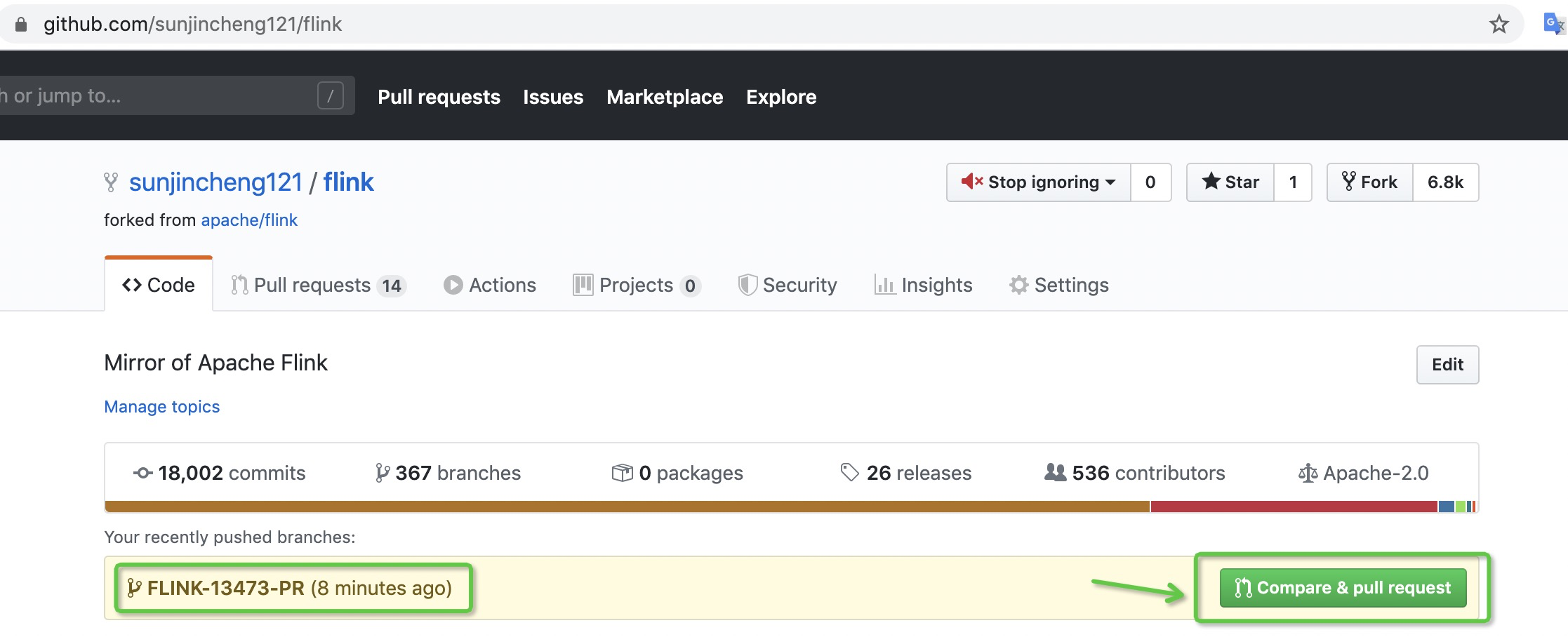Screen dimensions: 1568x637
Task: Open Explore in the top navigation
Action: click(781, 97)
